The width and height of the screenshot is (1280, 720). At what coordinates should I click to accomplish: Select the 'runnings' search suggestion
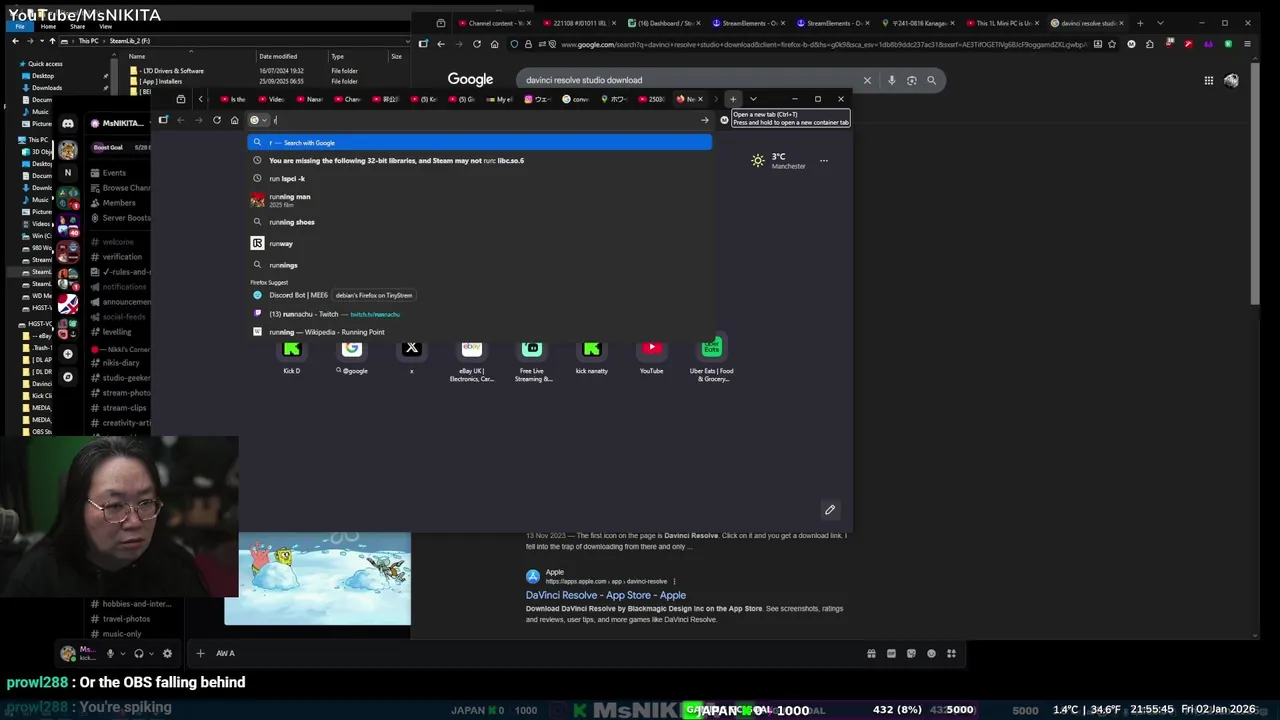[480, 265]
